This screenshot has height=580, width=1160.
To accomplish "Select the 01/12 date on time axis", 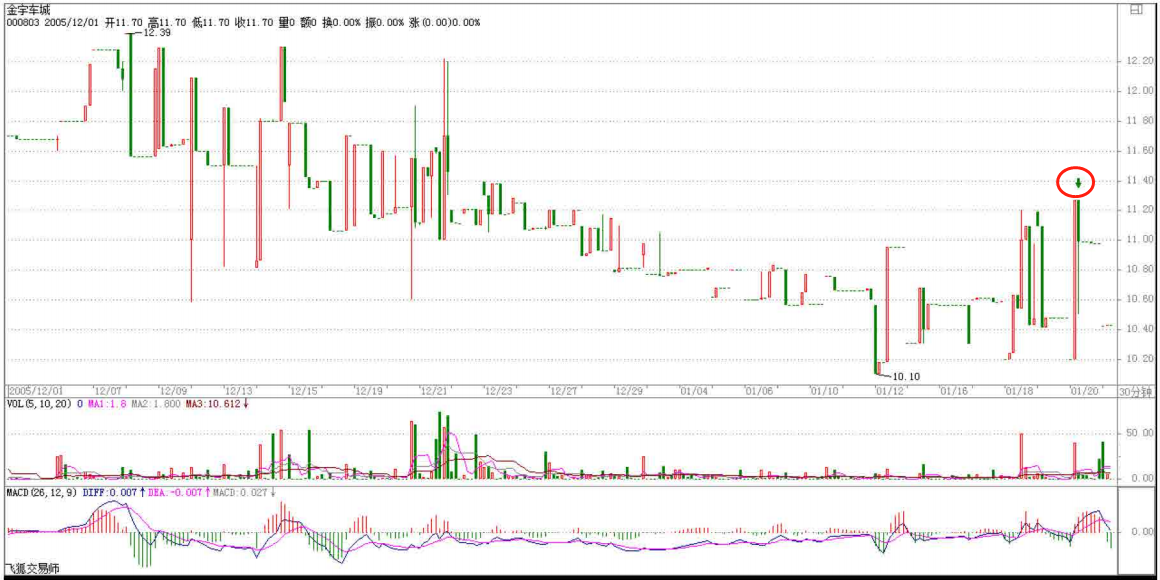I will click(889, 391).
